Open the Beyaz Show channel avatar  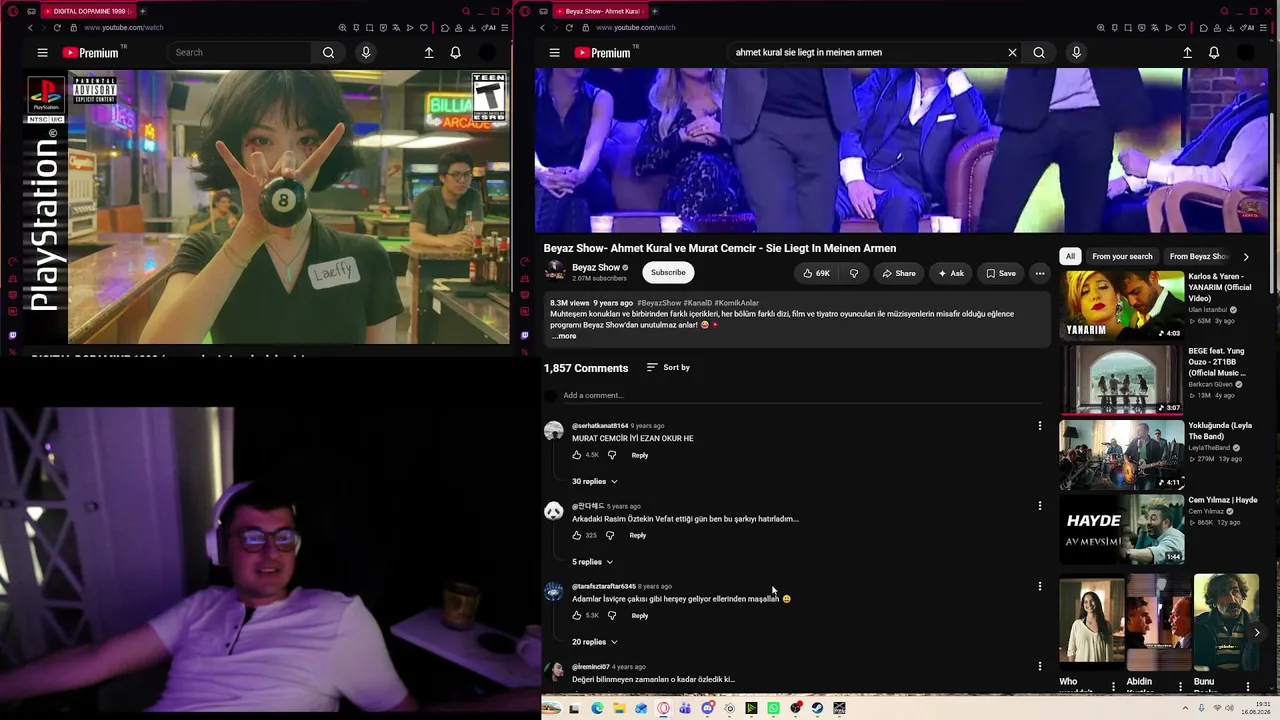[x=555, y=272]
